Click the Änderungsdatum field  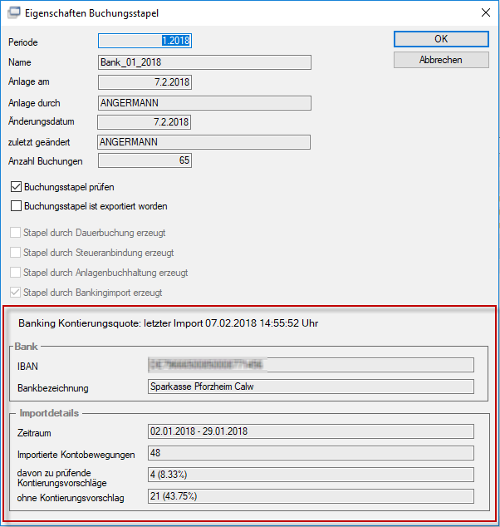tap(144, 122)
